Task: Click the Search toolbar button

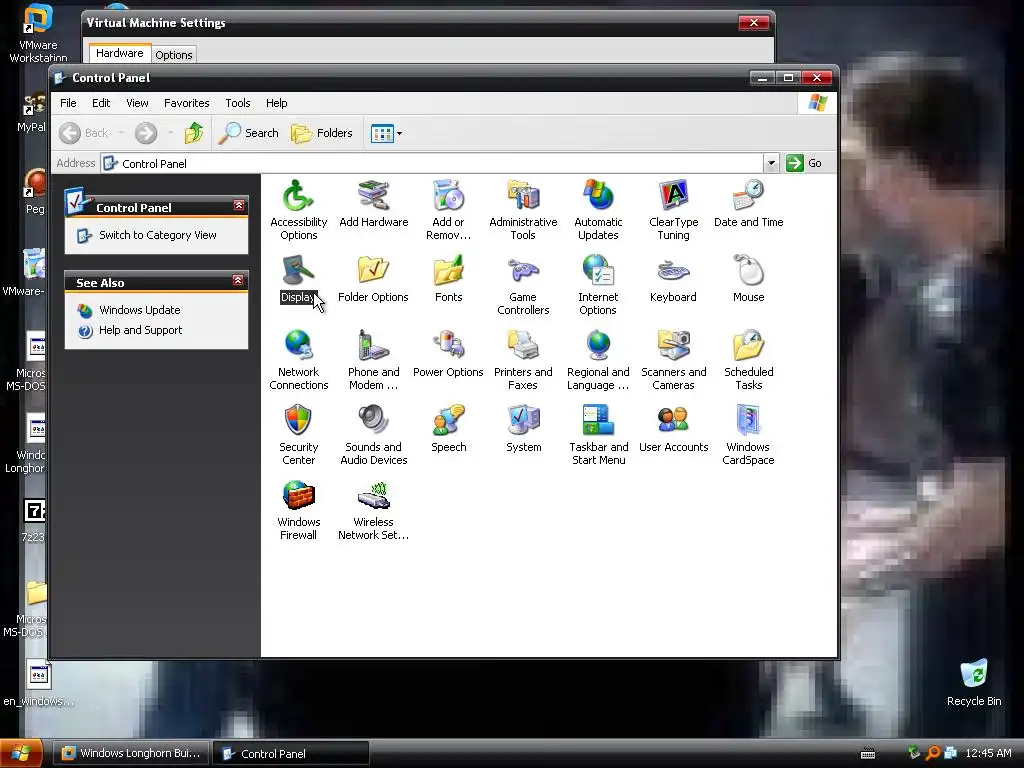Action: pos(249,133)
